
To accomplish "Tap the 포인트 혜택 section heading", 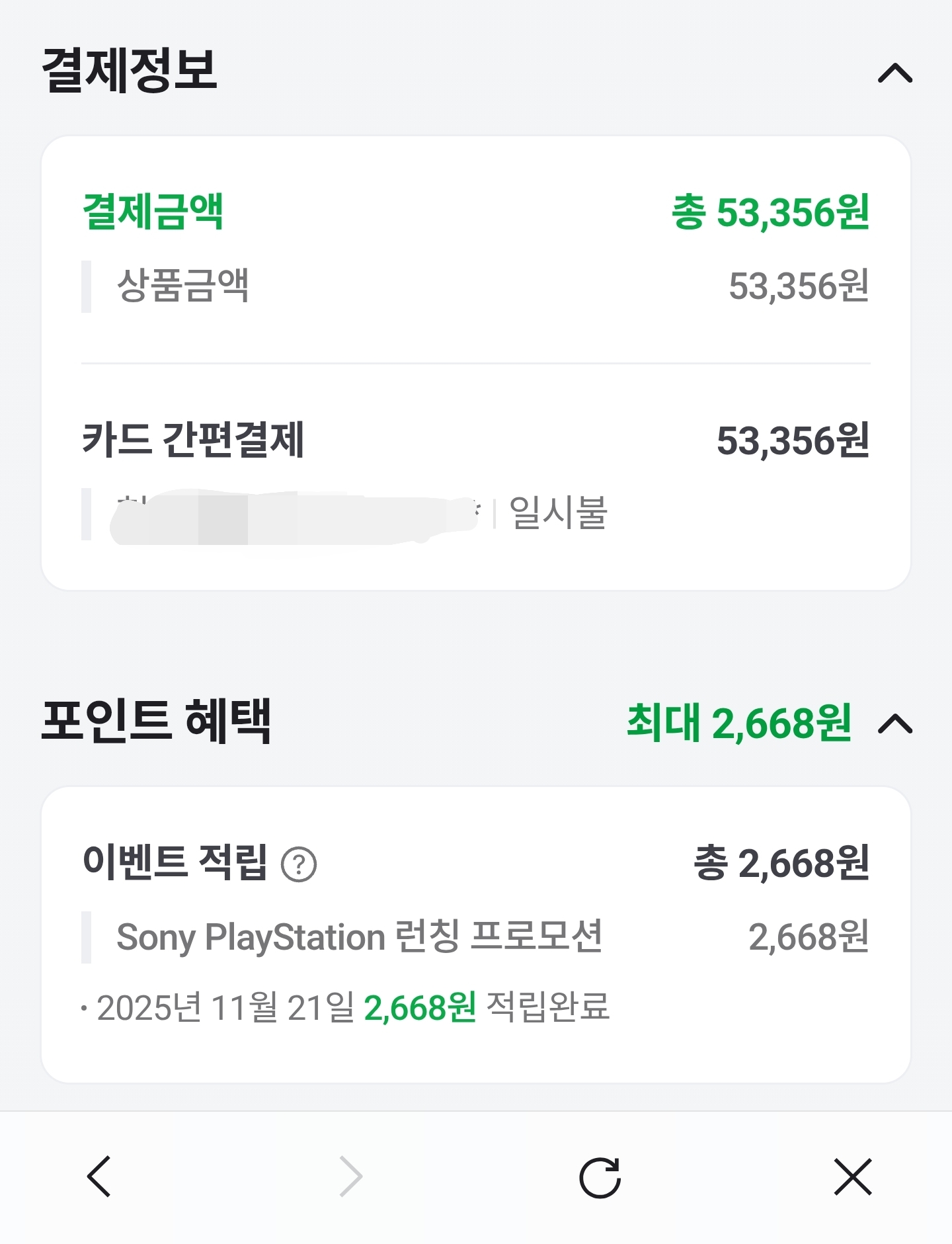I will pos(156,721).
